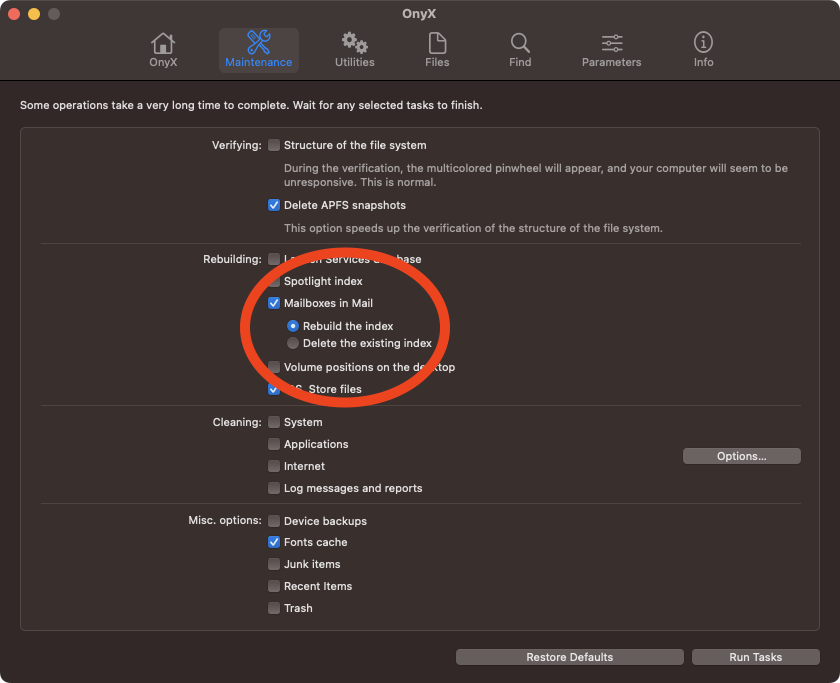Select Delete the existing index option
This screenshot has width=840, height=683.
(292, 343)
